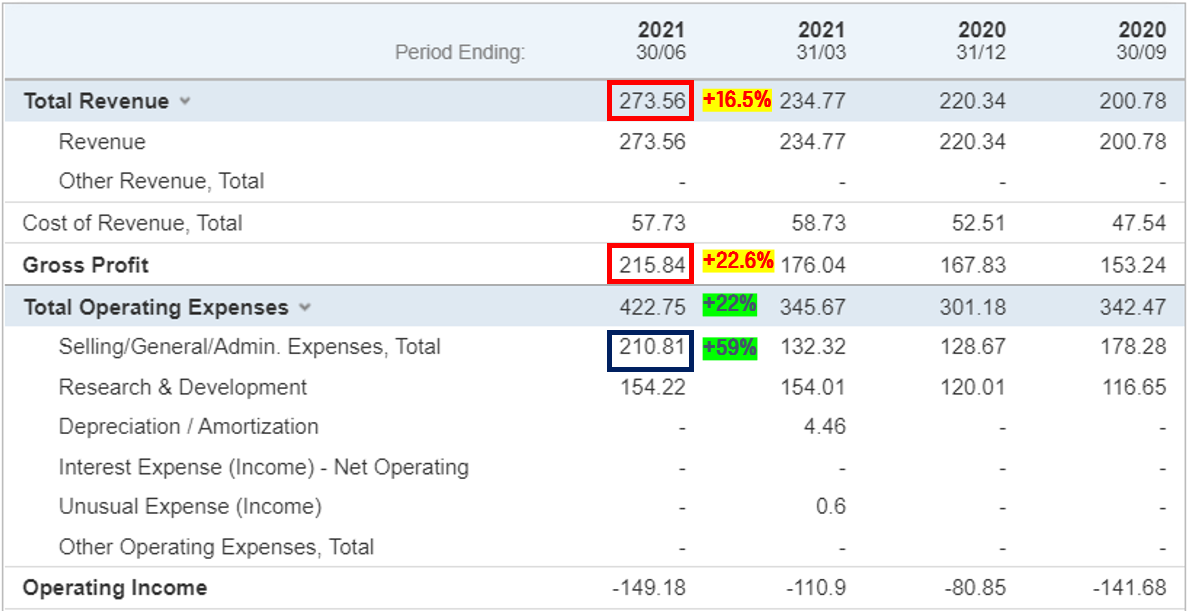
Task: Select SG&A expenses value 210.81
Action: (652, 347)
